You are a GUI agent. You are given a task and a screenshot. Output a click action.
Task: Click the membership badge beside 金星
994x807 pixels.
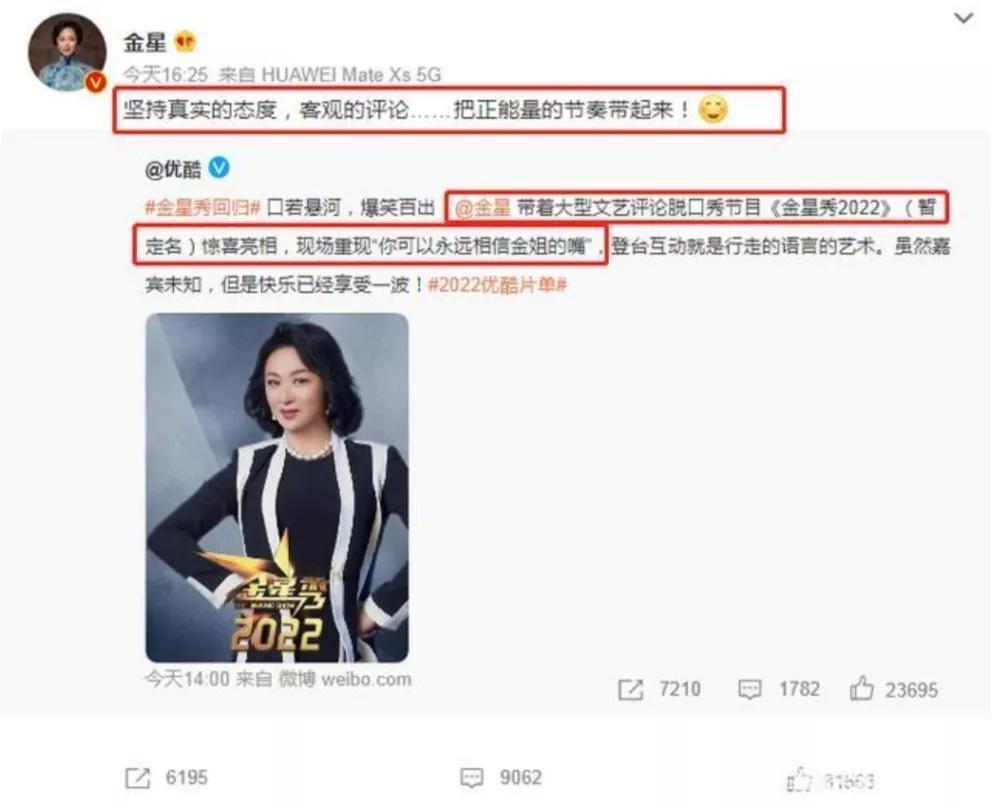click(185, 42)
